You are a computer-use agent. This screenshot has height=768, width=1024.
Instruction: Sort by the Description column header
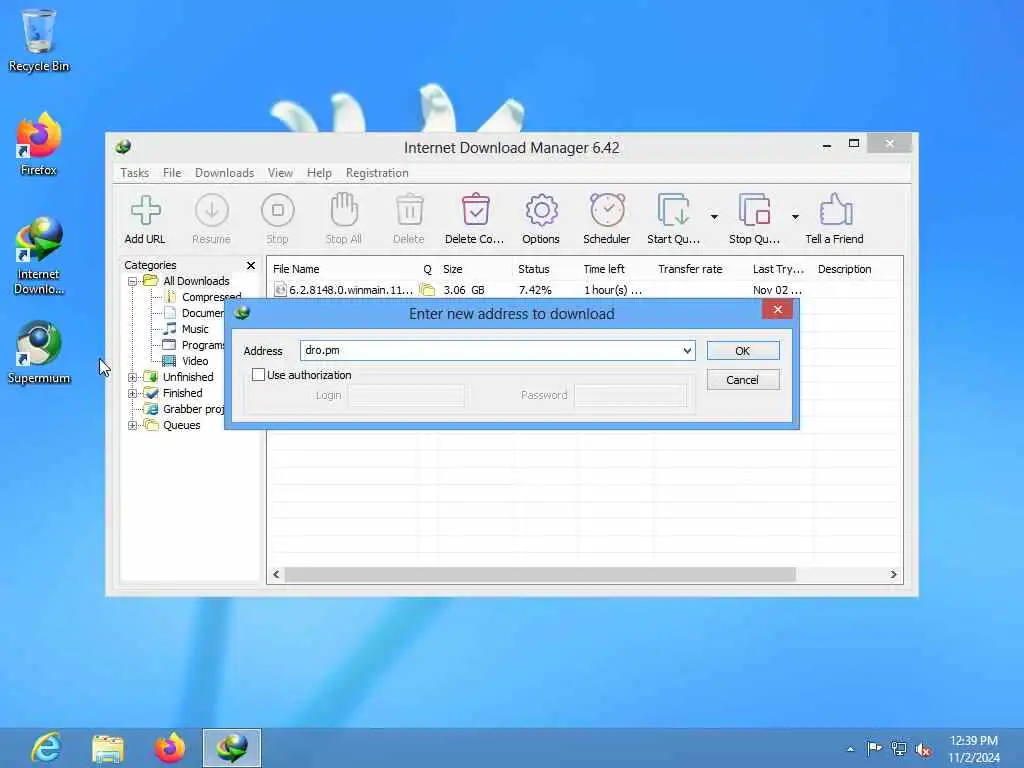tap(844, 269)
